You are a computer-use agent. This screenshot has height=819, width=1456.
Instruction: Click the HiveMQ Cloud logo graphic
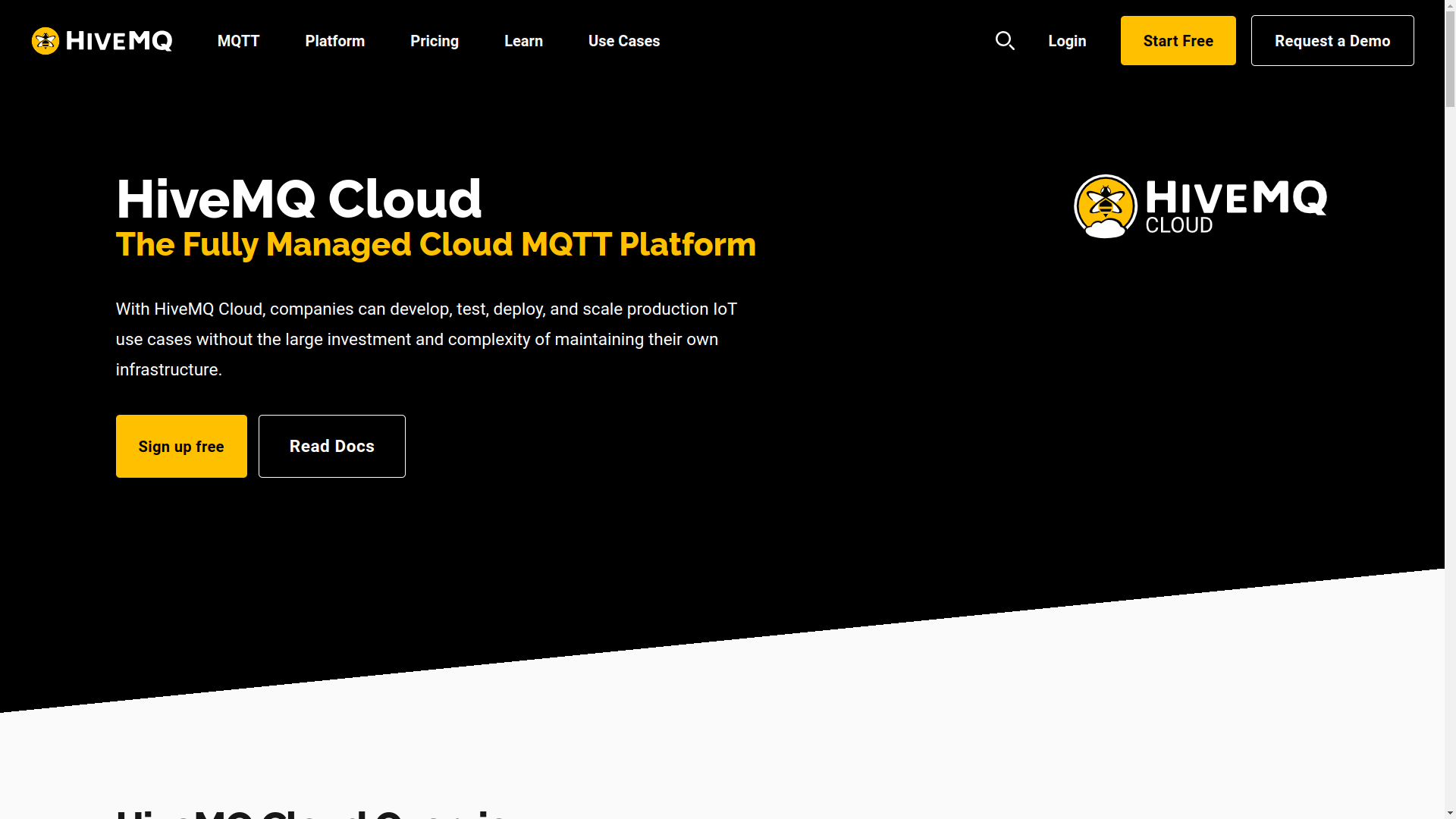(x=1200, y=206)
